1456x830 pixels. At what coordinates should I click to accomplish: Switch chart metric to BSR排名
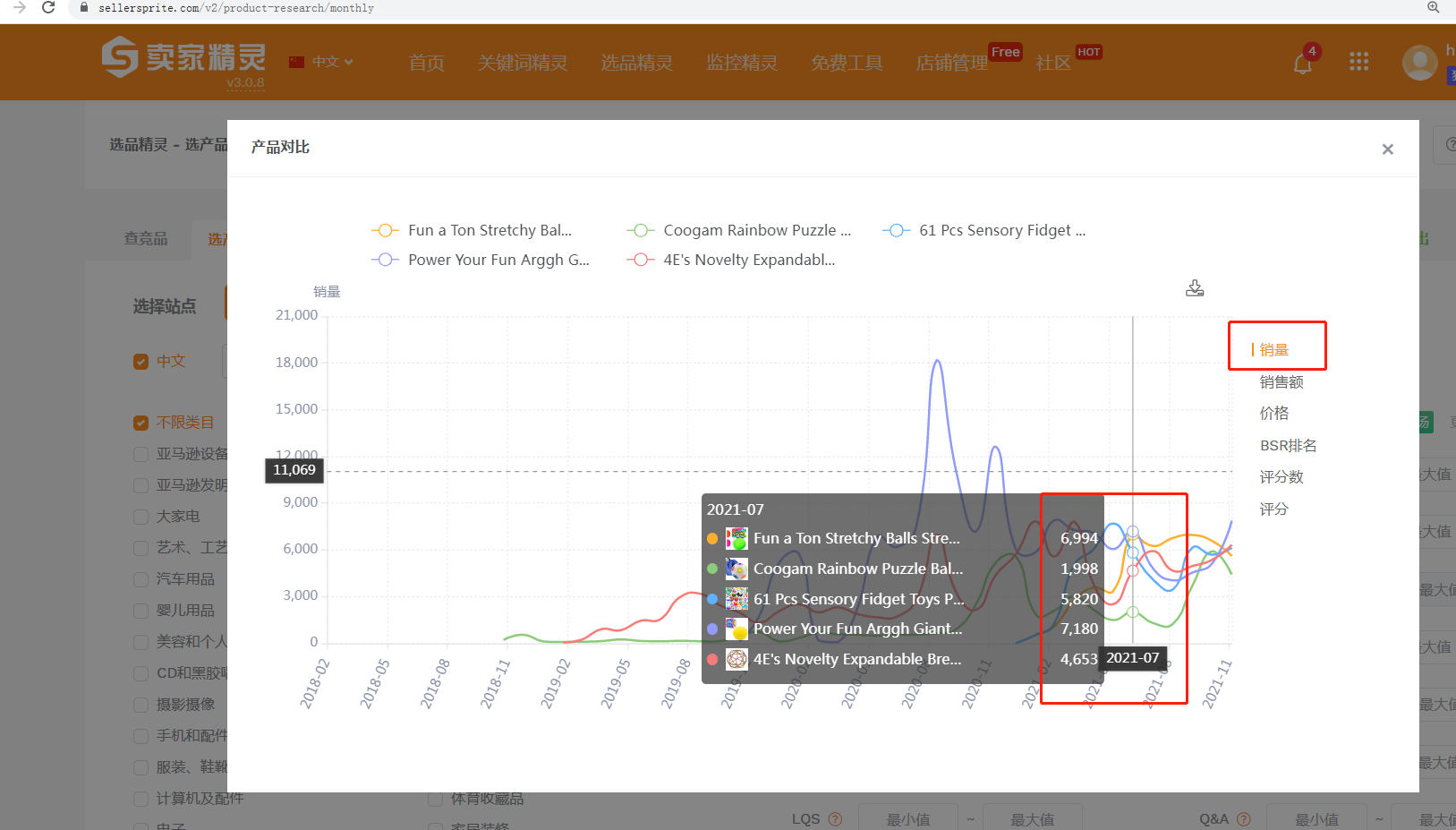pos(1288,446)
